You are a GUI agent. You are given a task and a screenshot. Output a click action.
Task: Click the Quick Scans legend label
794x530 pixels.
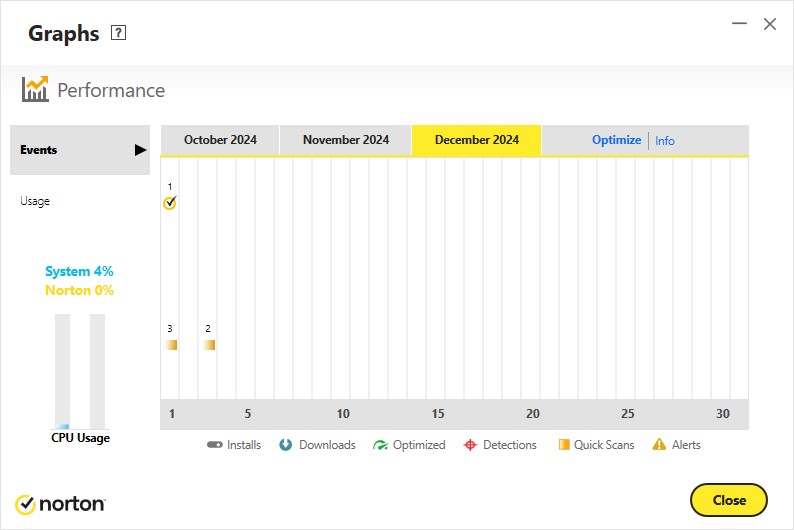point(604,445)
